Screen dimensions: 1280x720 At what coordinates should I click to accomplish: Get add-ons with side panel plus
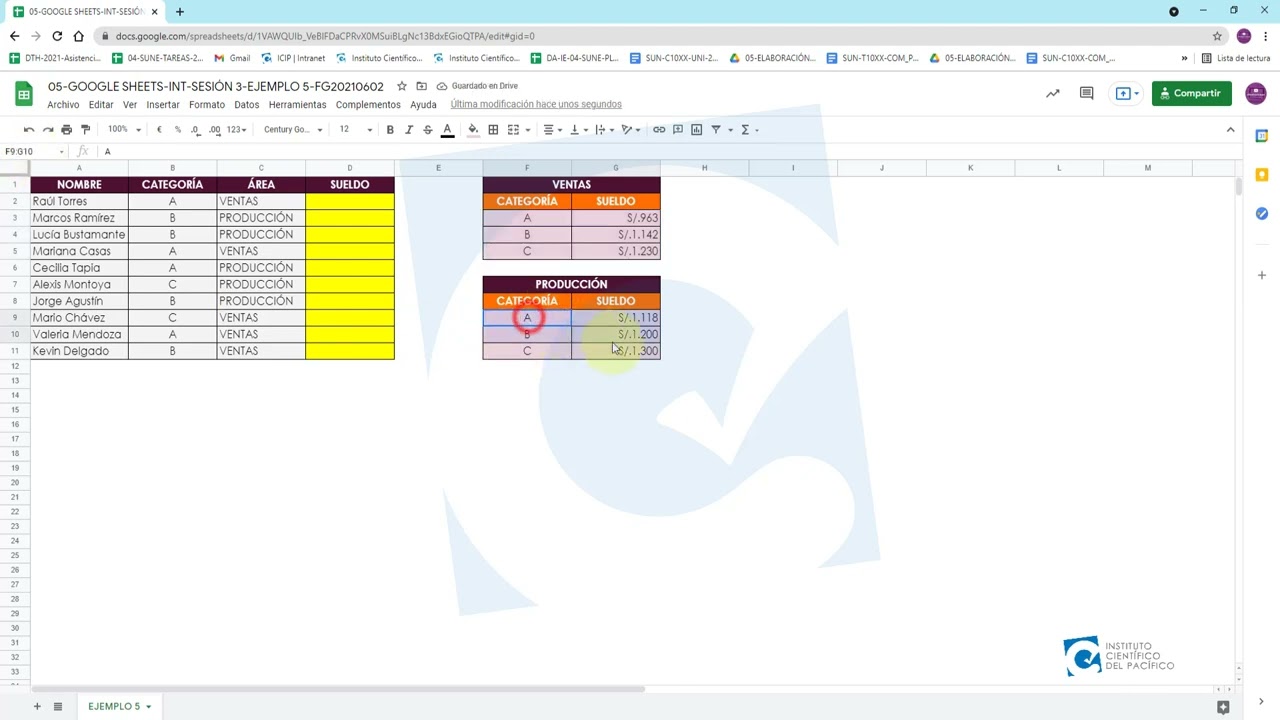point(1261,275)
